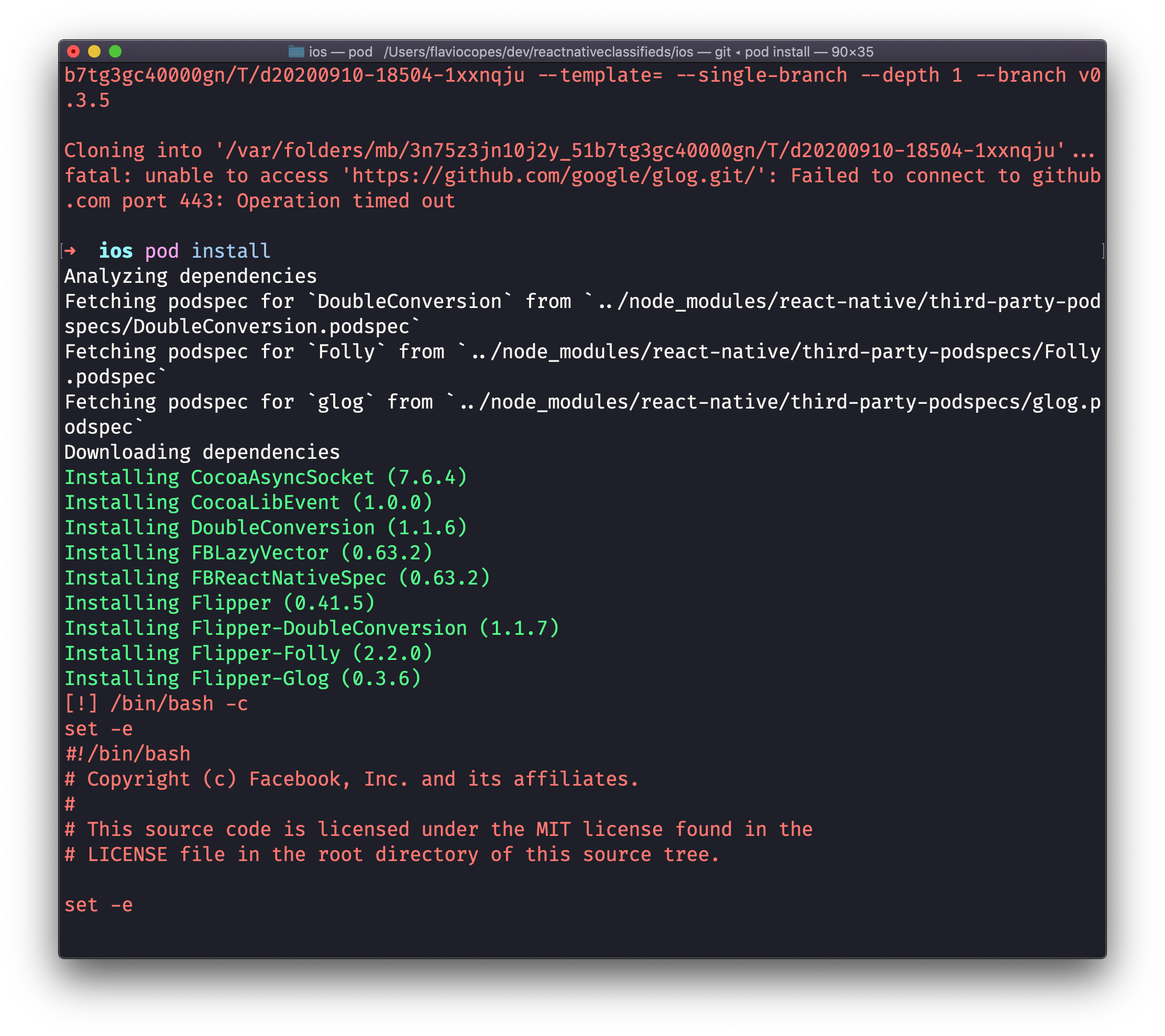Click the red prompt arrow before ios
The image size is (1165, 1036).
pos(70,251)
